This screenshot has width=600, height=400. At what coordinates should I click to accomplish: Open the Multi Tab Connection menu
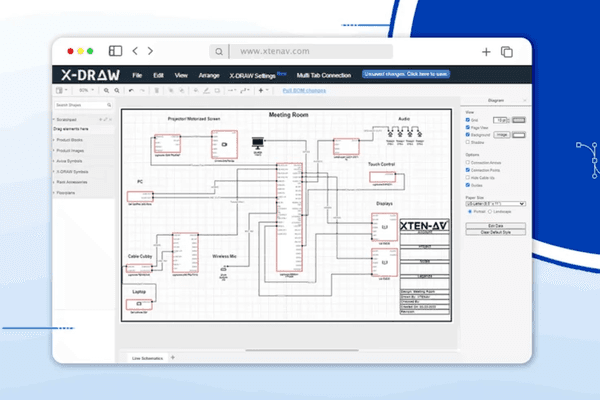tap(324, 75)
